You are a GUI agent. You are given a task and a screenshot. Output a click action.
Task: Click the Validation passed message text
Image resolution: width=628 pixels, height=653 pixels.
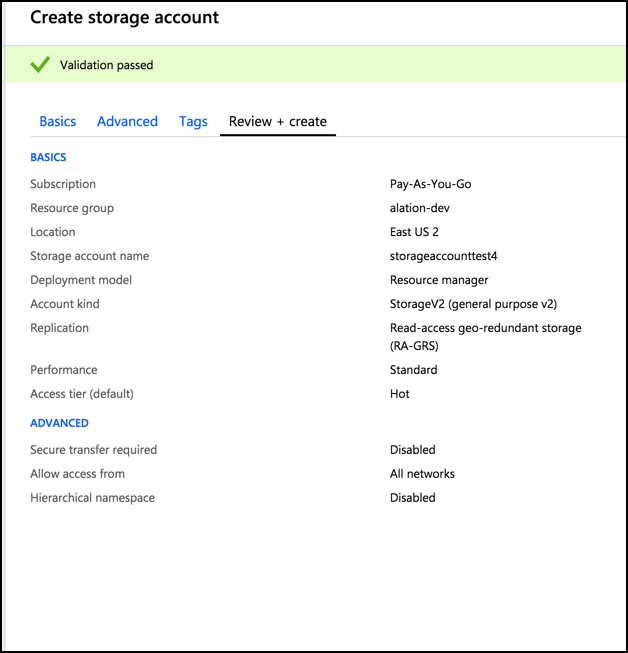107,65
